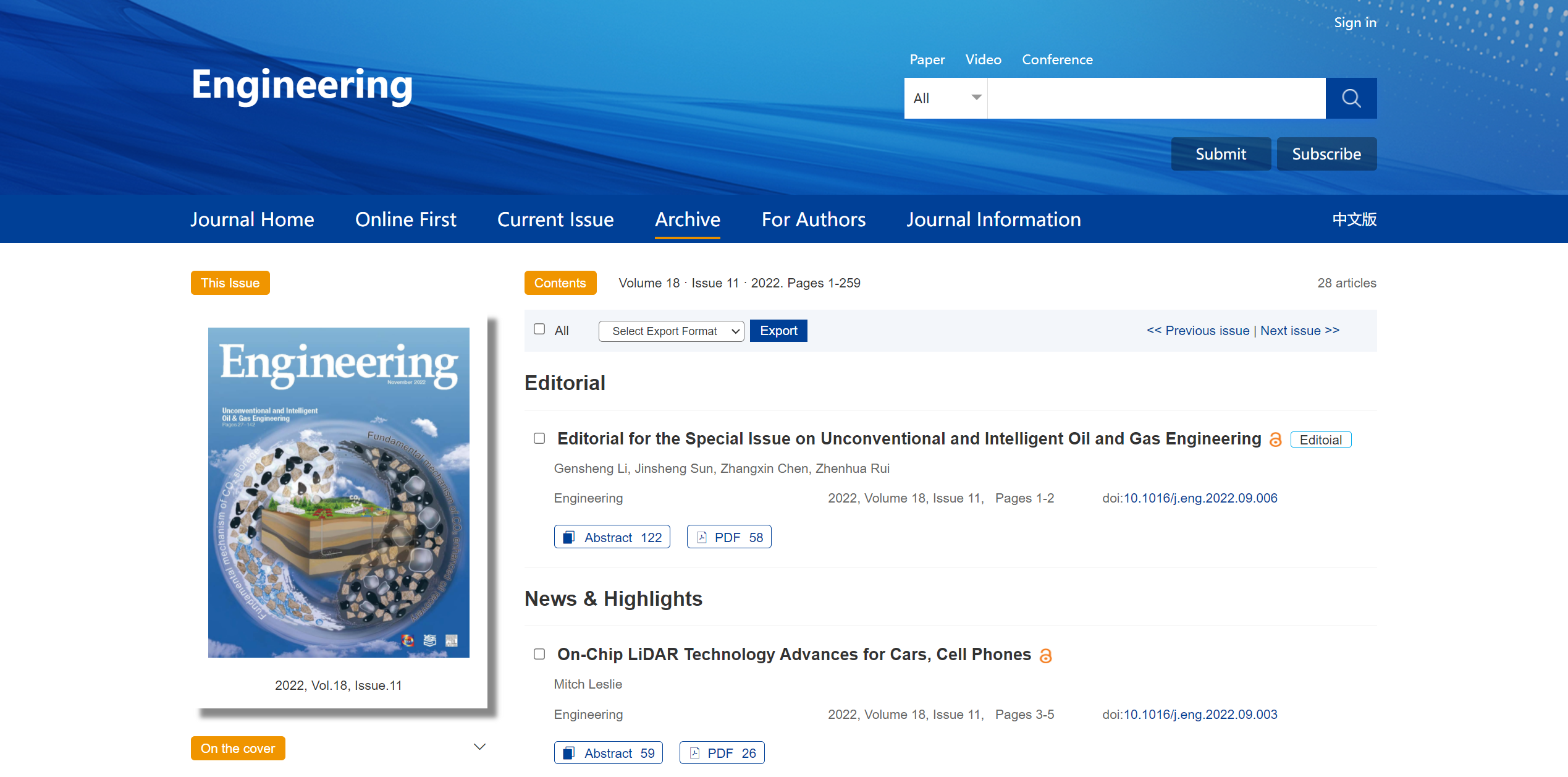1568x777 pixels.
Task: Open the For Authors menu
Action: coord(814,219)
